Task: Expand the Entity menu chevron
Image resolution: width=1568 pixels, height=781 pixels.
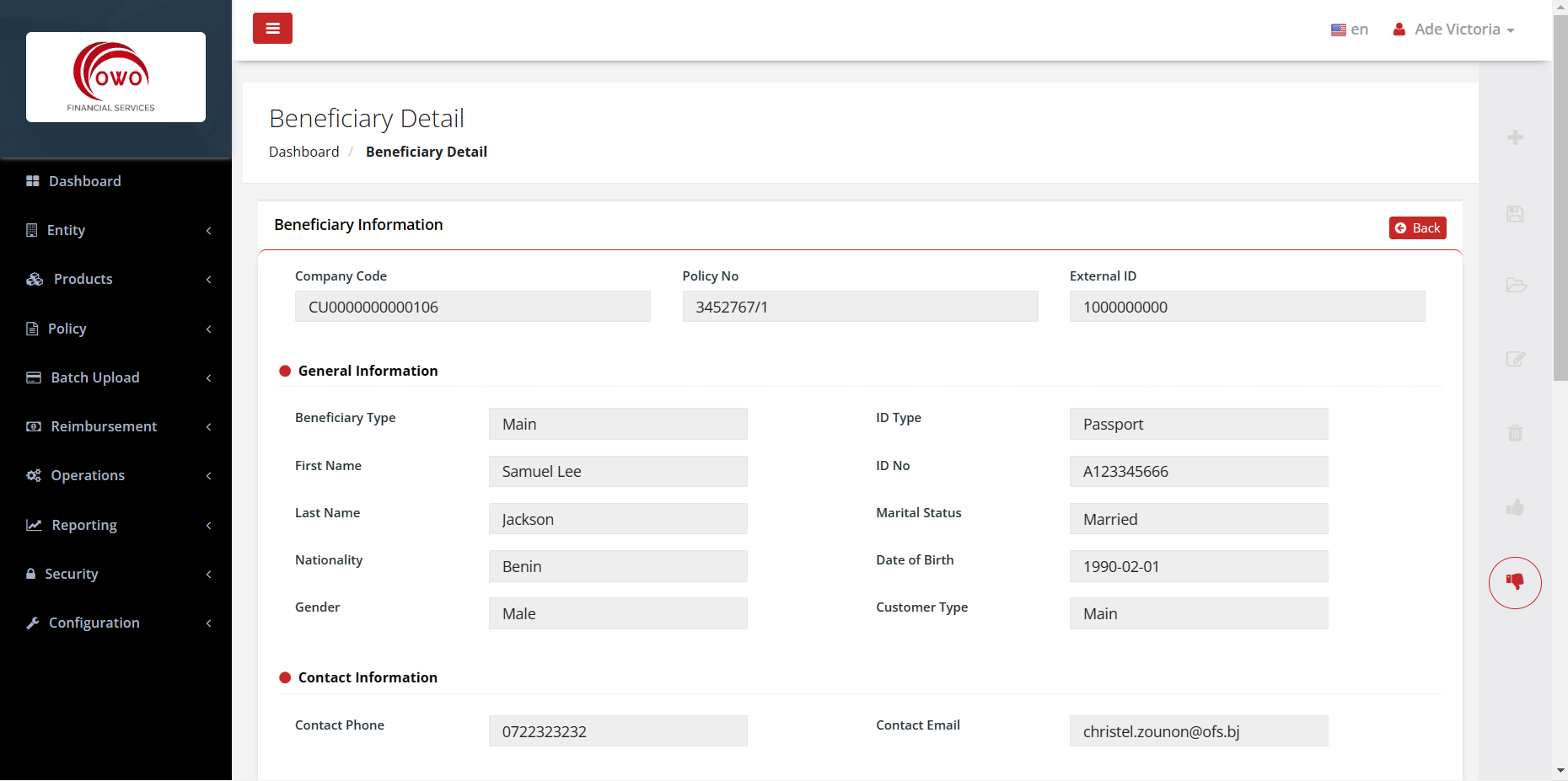Action: coord(208,230)
